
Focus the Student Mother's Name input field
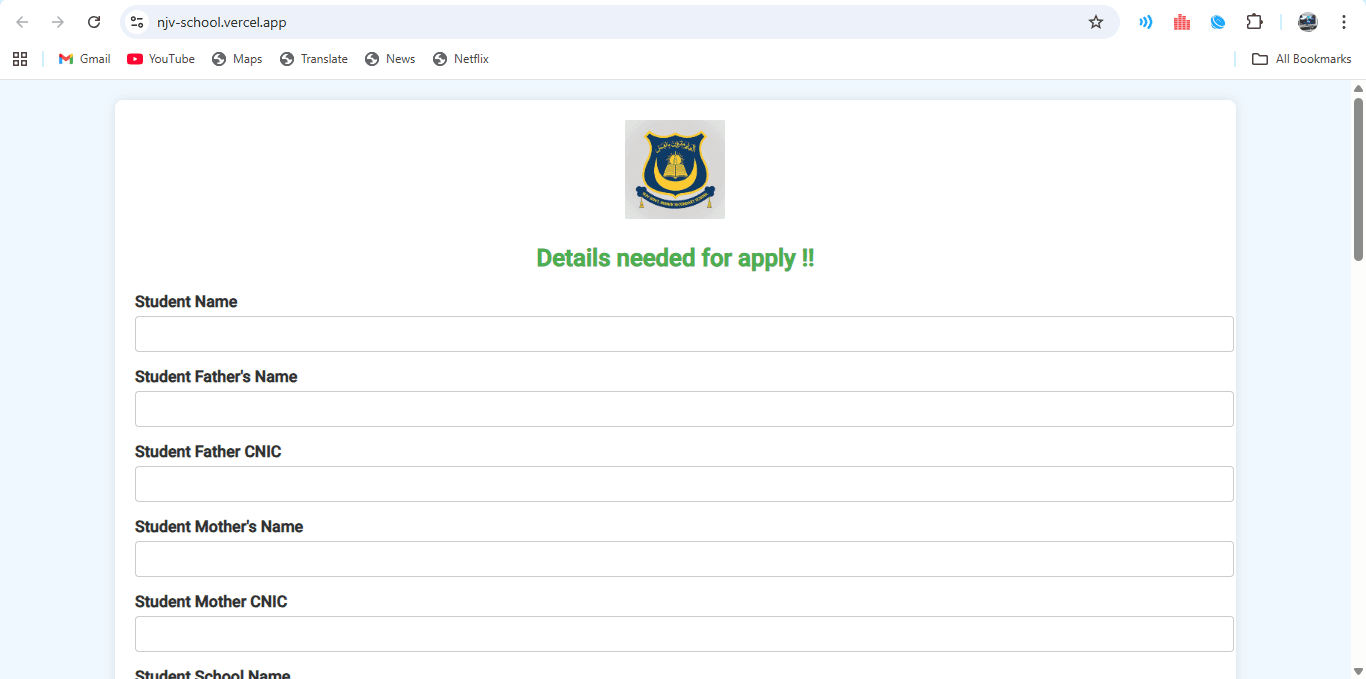click(684, 559)
